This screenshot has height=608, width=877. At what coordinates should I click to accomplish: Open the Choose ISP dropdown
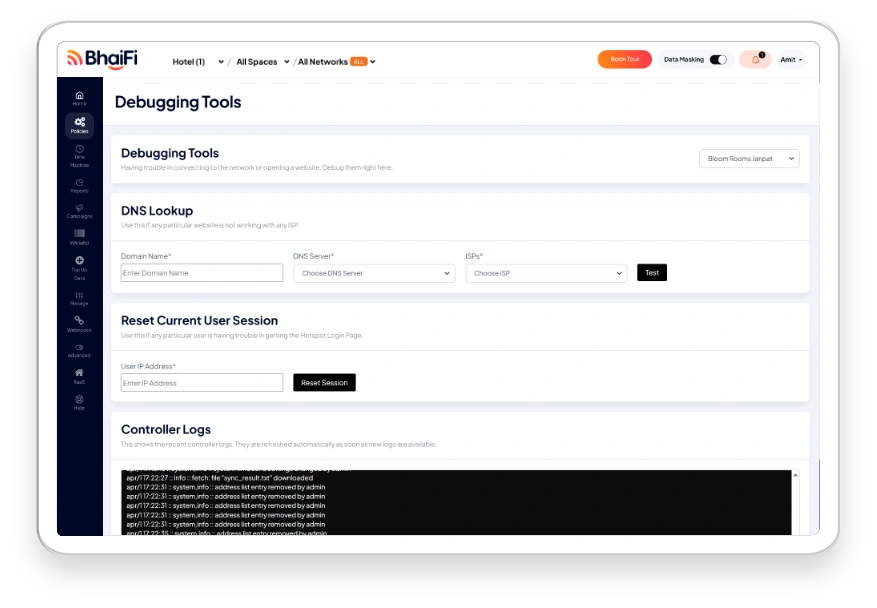546,273
